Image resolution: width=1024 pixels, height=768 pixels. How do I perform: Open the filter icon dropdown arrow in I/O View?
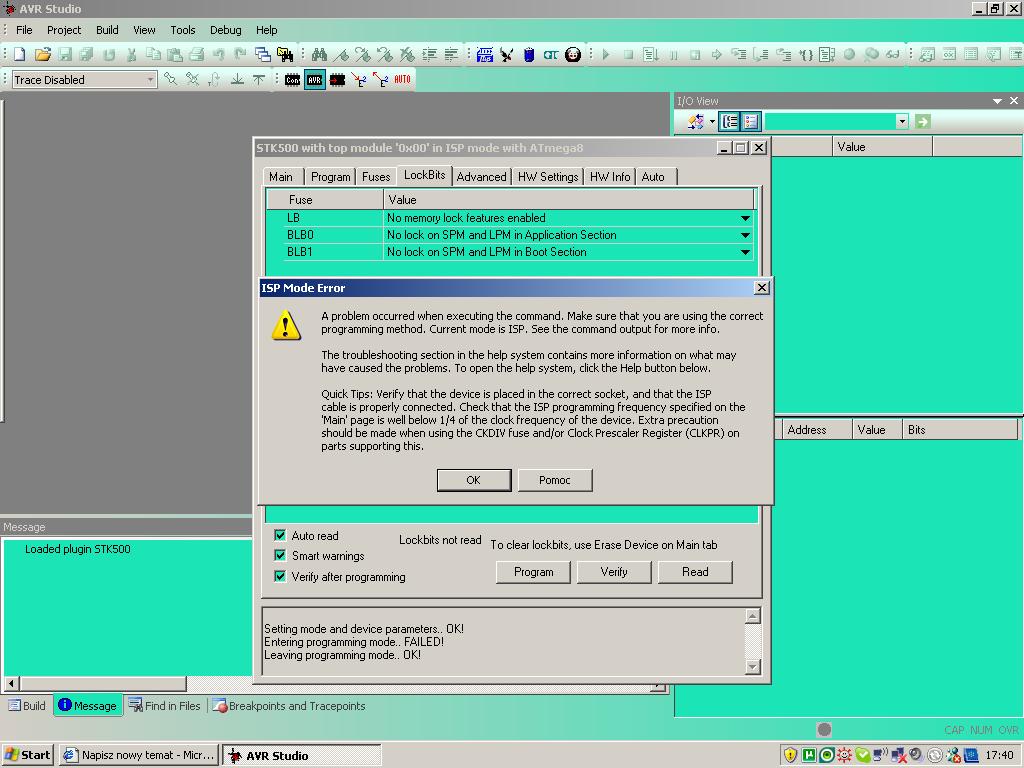pos(712,121)
